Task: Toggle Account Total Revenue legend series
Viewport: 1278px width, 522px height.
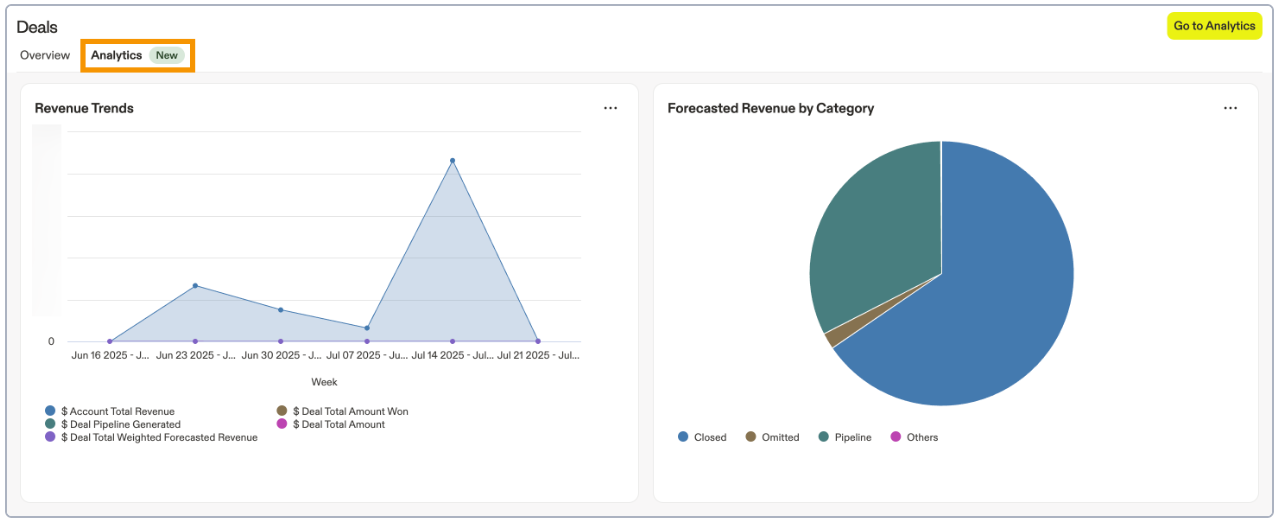Action: tap(117, 411)
